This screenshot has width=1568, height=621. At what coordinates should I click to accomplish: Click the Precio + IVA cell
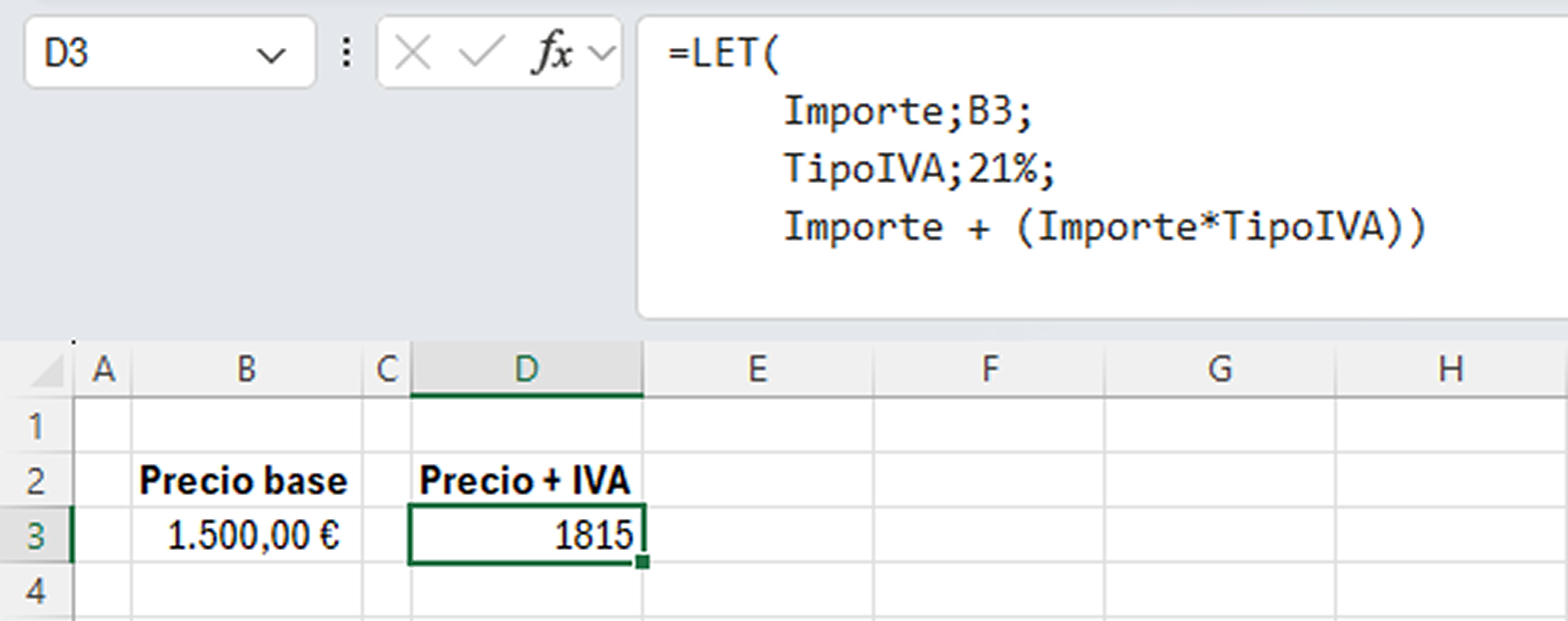526,481
